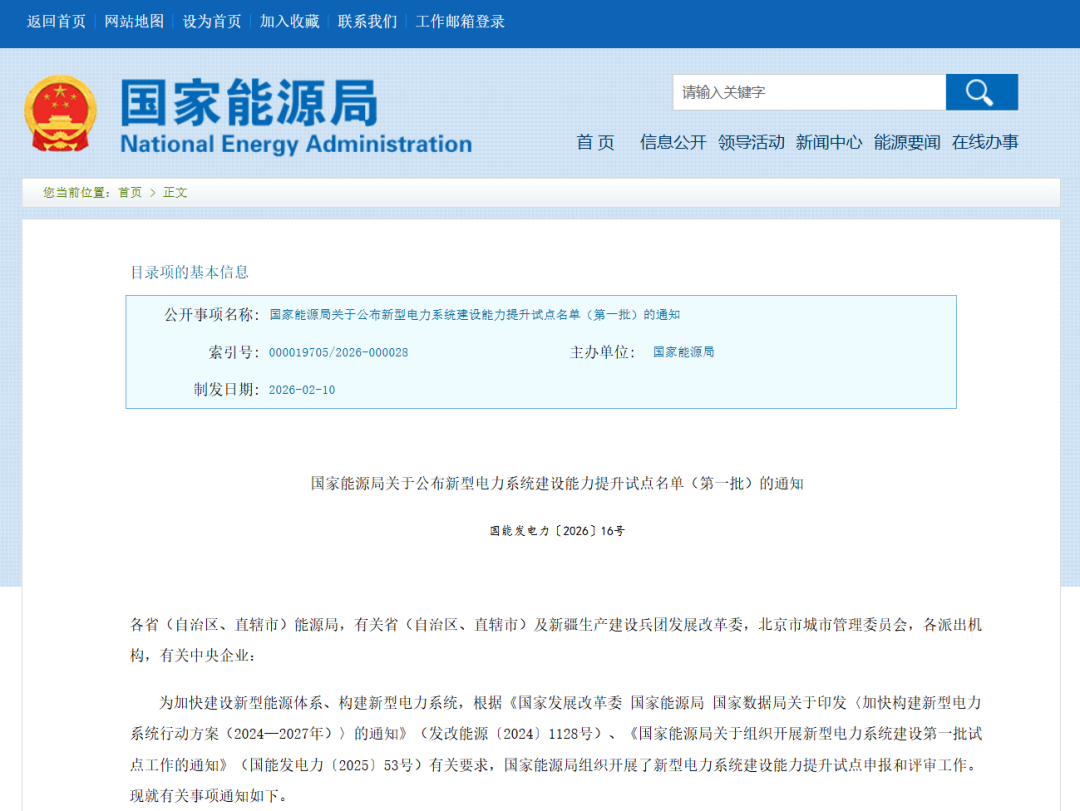The width and height of the screenshot is (1080, 811).
Task: Click 加入收藏 to bookmark the site
Action: (290, 21)
